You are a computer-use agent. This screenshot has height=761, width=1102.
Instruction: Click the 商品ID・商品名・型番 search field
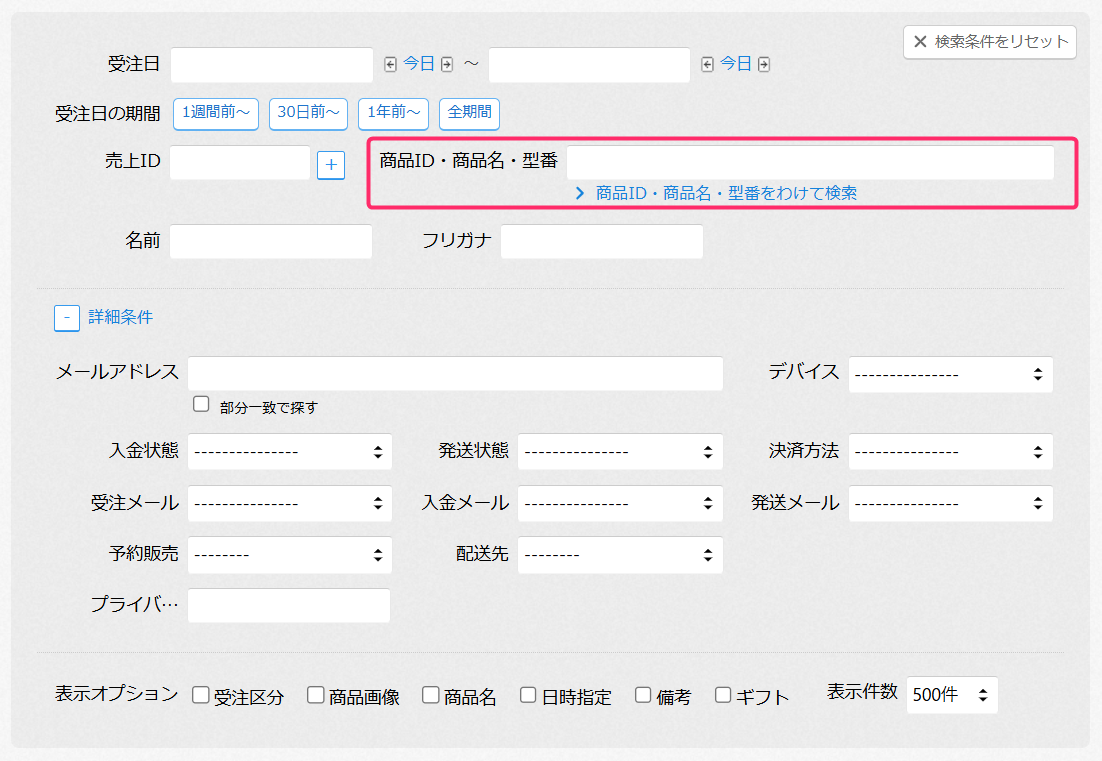click(810, 163)
